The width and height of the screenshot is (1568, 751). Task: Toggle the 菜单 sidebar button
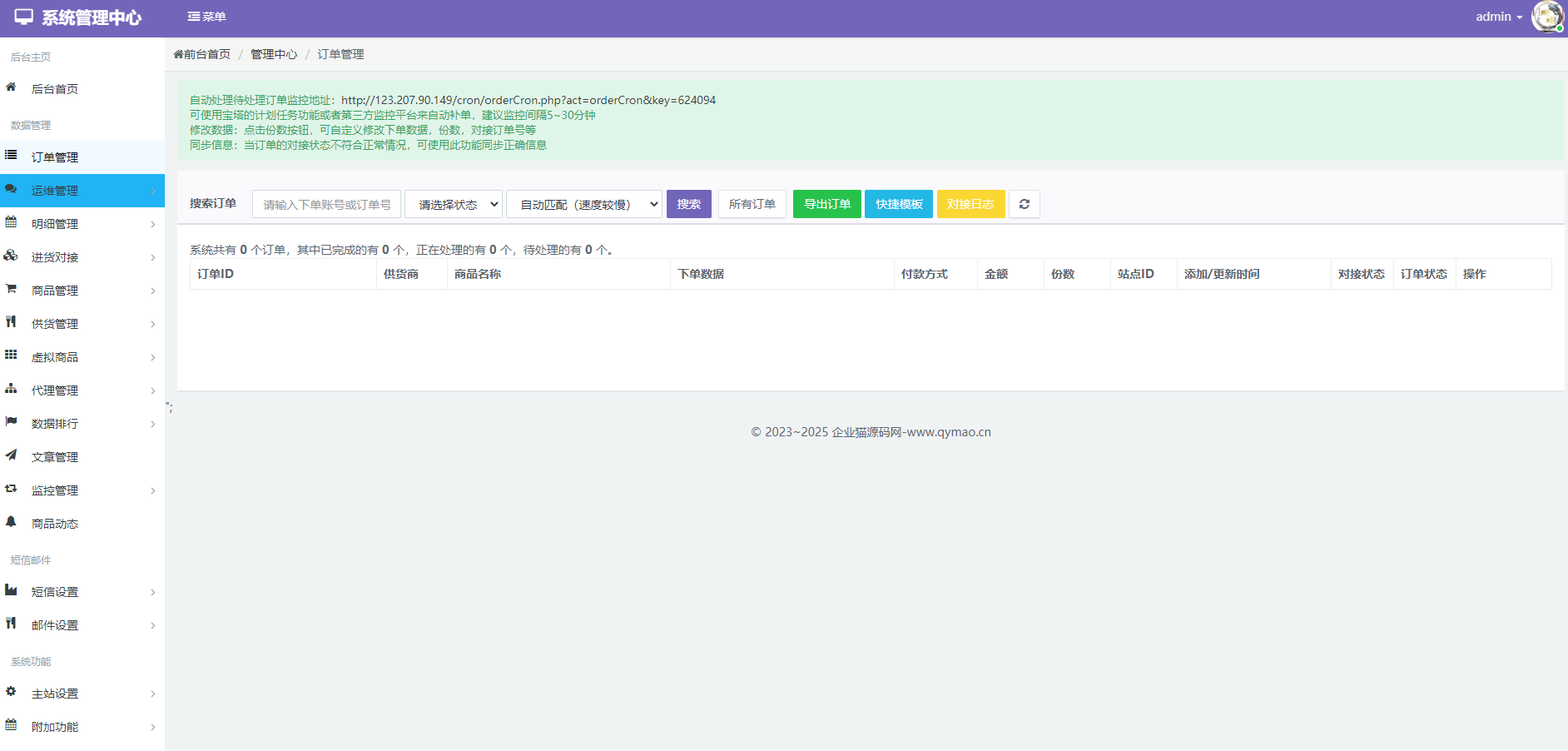tap(206, 17)
